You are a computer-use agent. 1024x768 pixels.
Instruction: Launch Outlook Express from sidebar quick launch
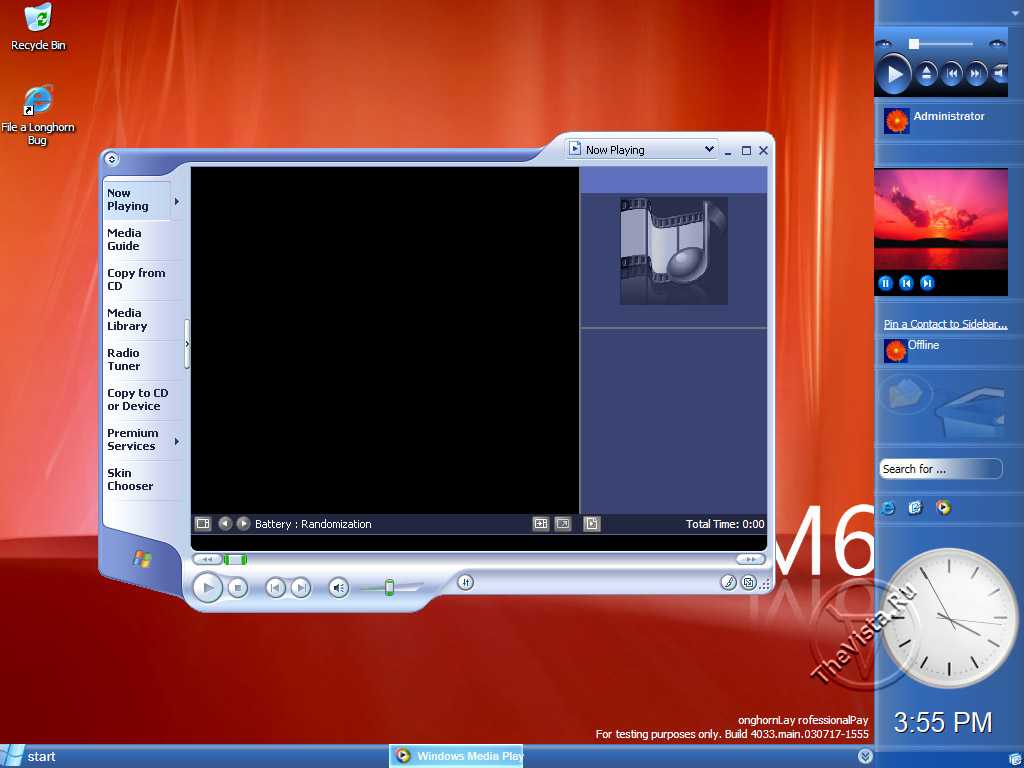click(x=915, y=507)
